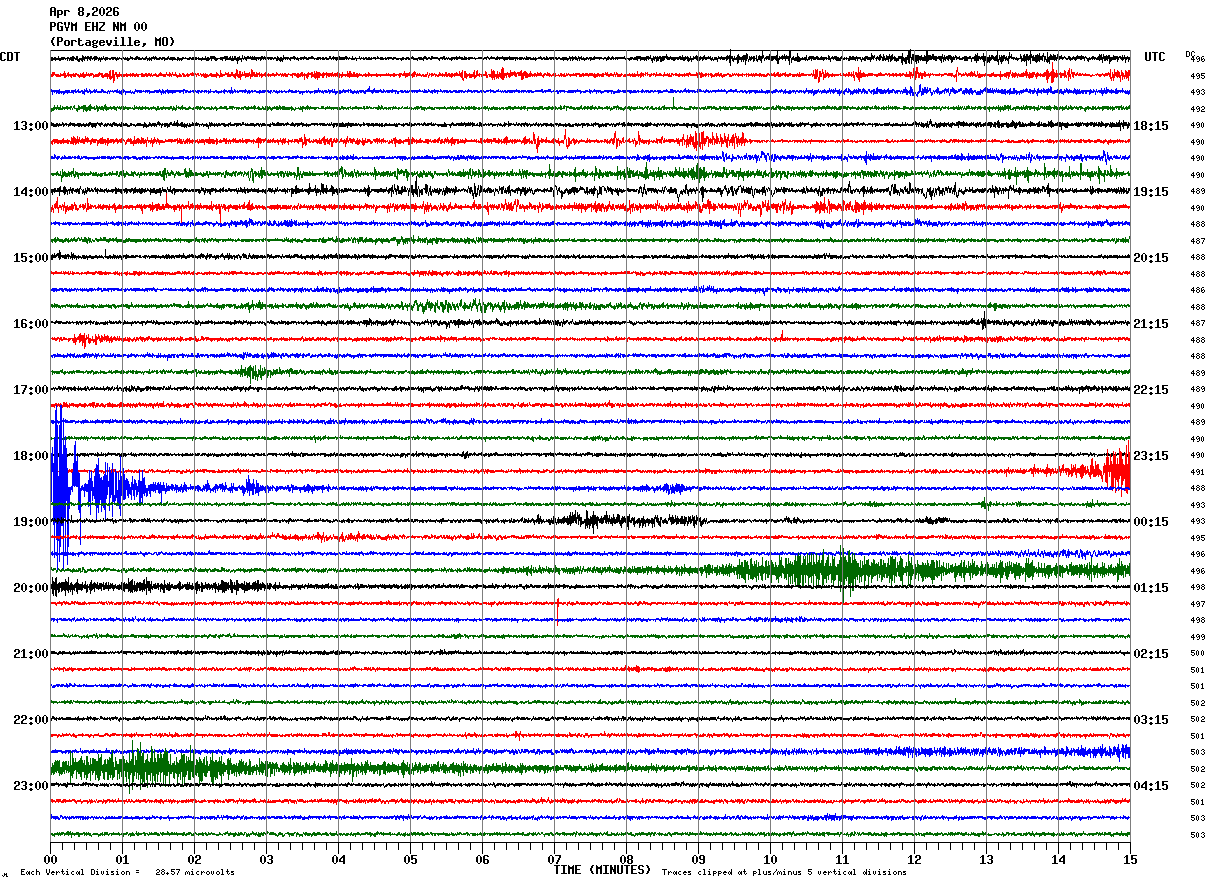
Task: Select the '20:00' CDT time label
Action: (x=31, y=588)
